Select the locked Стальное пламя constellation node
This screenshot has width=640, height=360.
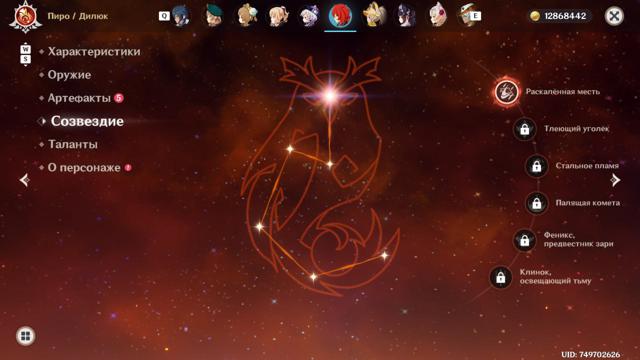click(536, 166)
